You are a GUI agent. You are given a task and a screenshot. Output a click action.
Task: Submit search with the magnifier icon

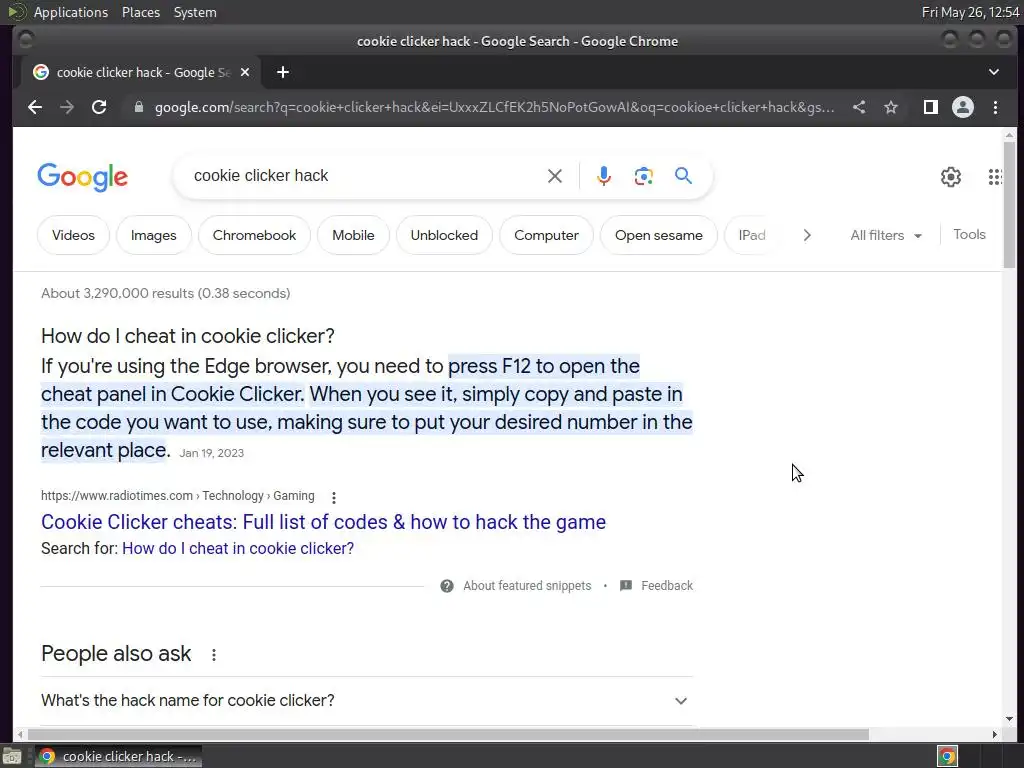pos(683,175)
